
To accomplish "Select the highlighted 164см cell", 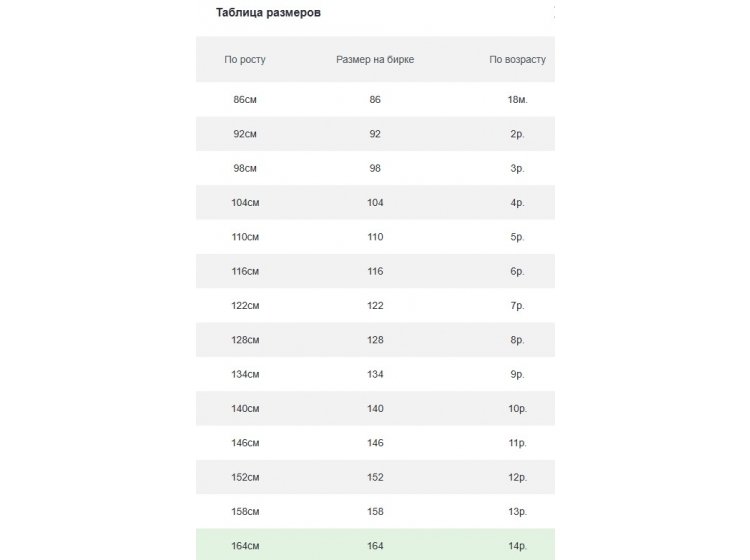I will point(245,545).
